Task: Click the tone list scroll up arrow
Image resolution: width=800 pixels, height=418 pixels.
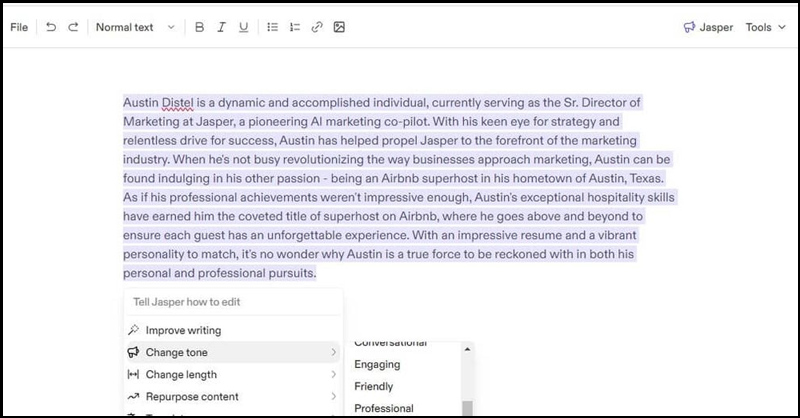Action: (x=467, y=350)
